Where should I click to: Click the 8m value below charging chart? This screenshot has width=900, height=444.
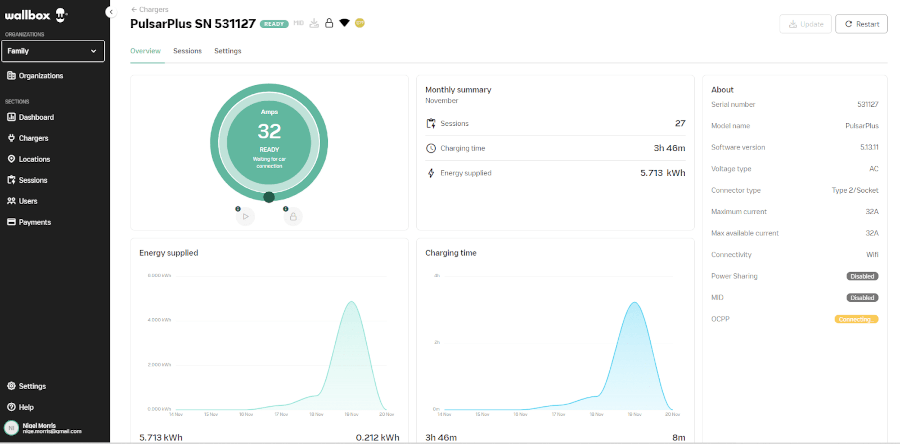[x=678, y=438]
